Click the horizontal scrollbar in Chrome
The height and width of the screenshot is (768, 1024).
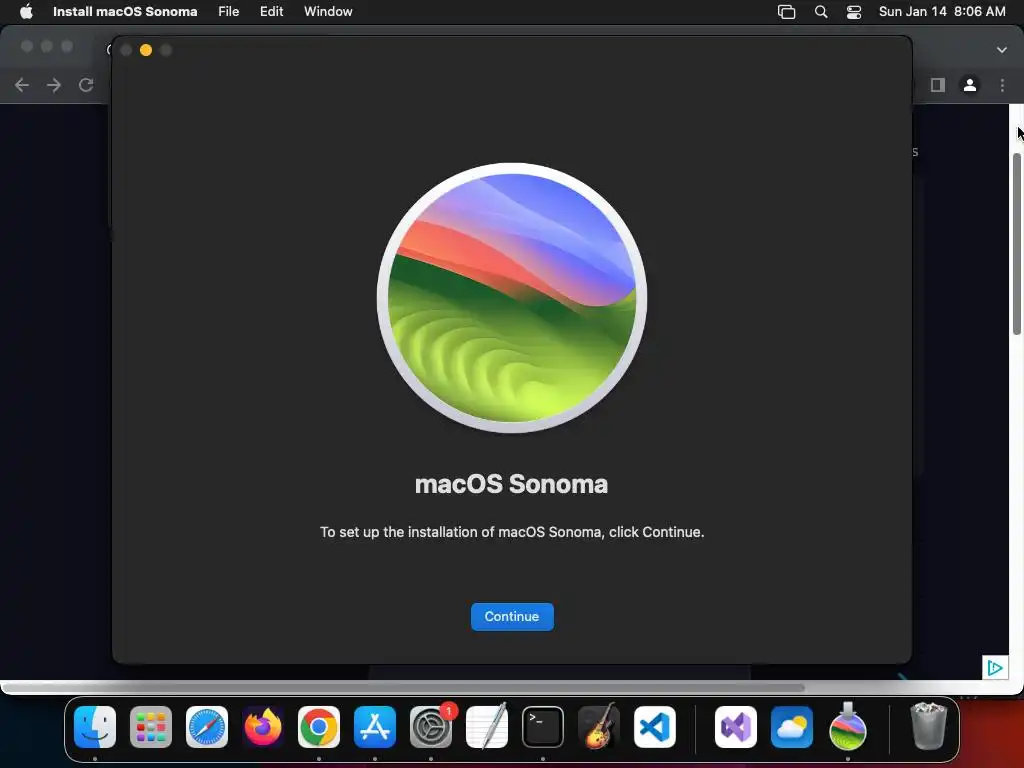403,687
